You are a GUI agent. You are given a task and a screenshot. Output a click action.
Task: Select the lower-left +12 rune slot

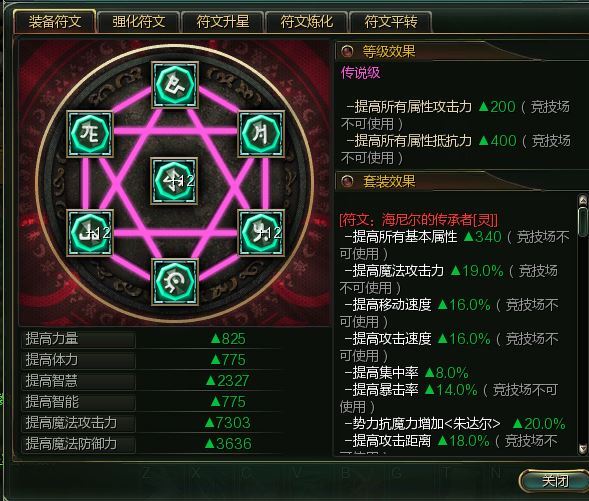[90, 233]
